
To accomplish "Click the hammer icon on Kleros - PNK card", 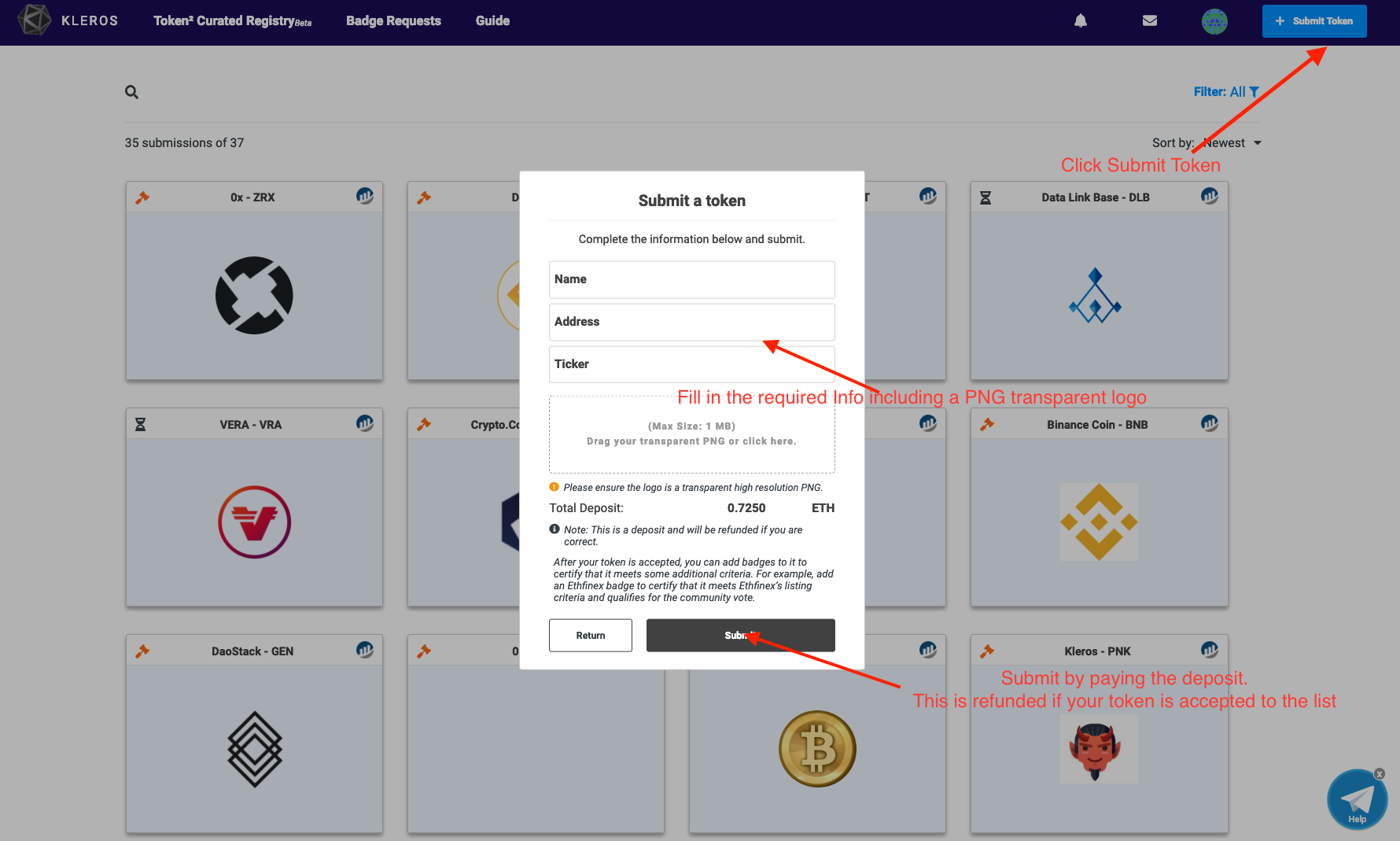I will coord(987,651).
